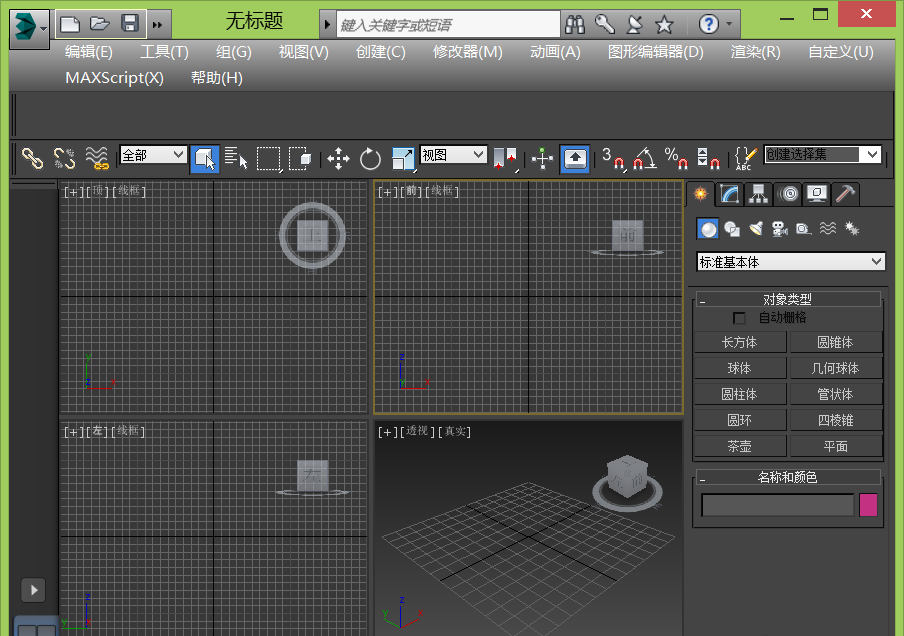Open the 动画(A) menu

pos(555,52)
